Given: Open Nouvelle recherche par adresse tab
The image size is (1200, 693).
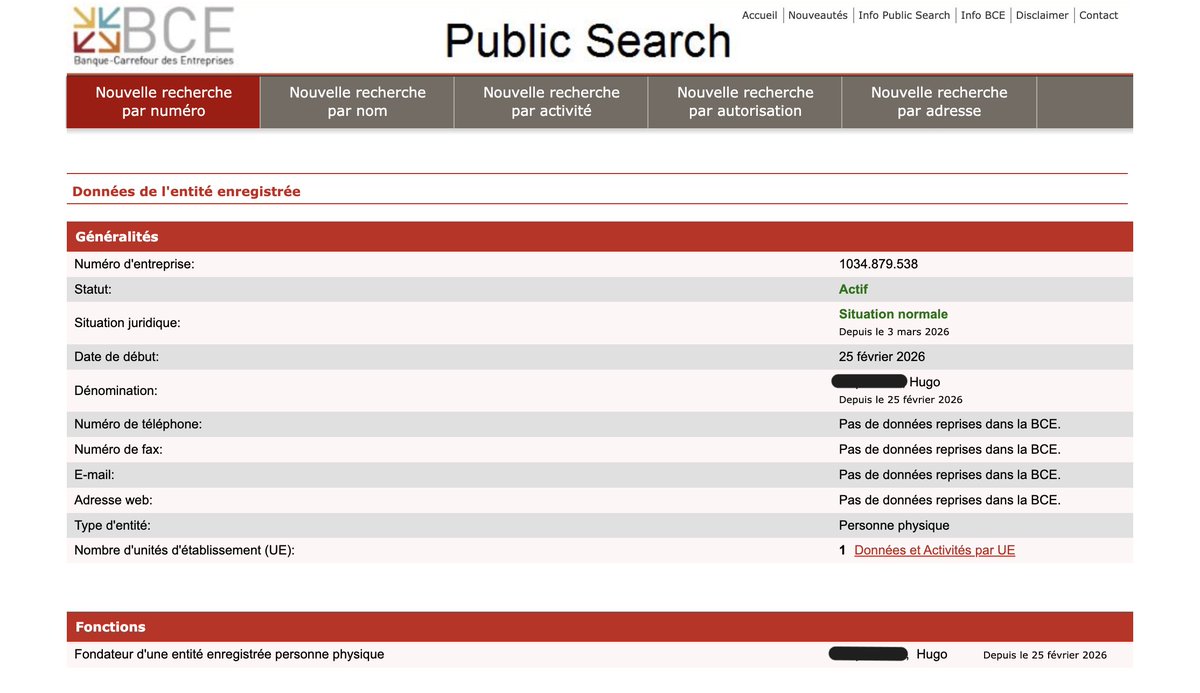Looking at the screenshot, I should pyautogui.click(x=939, y=102).
